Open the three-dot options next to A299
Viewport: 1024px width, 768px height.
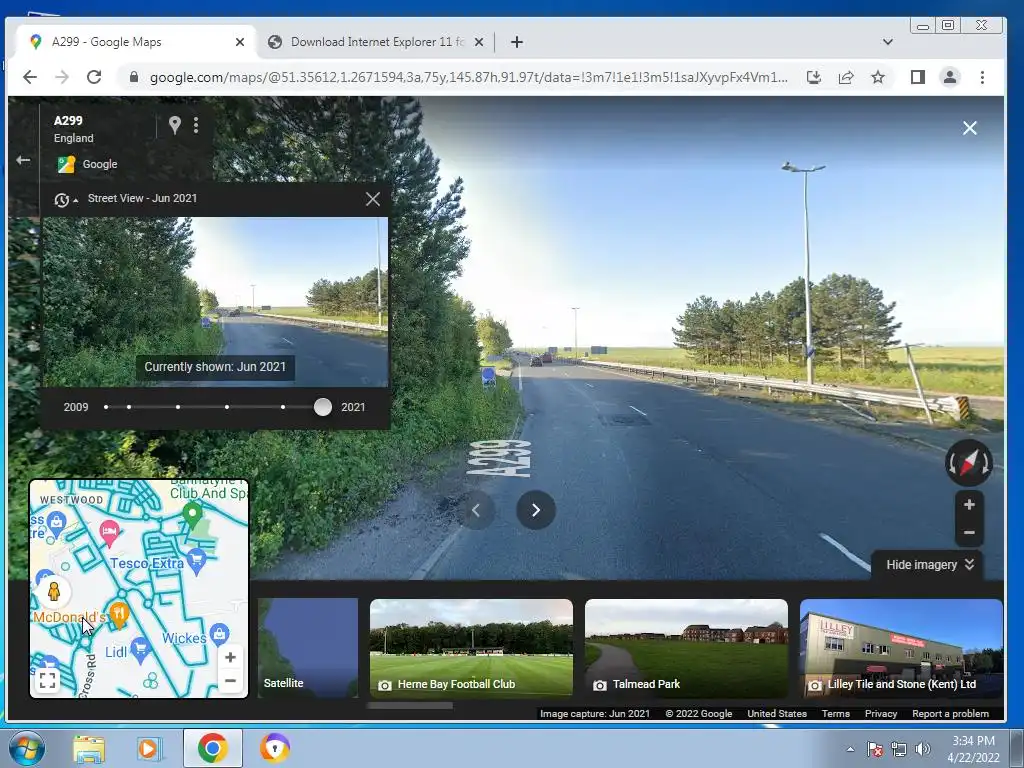tap(196, 125)
